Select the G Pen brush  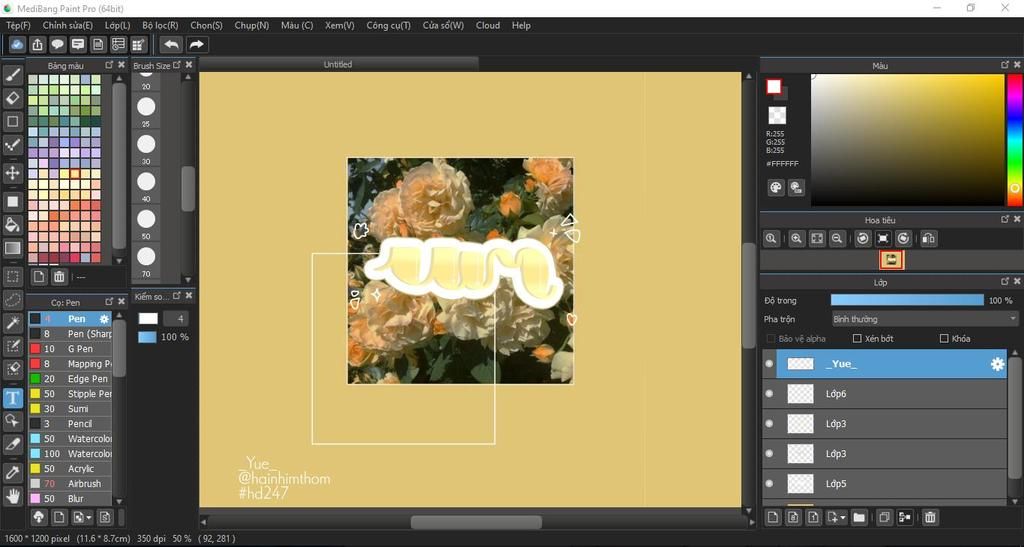(x=70, y=349)
